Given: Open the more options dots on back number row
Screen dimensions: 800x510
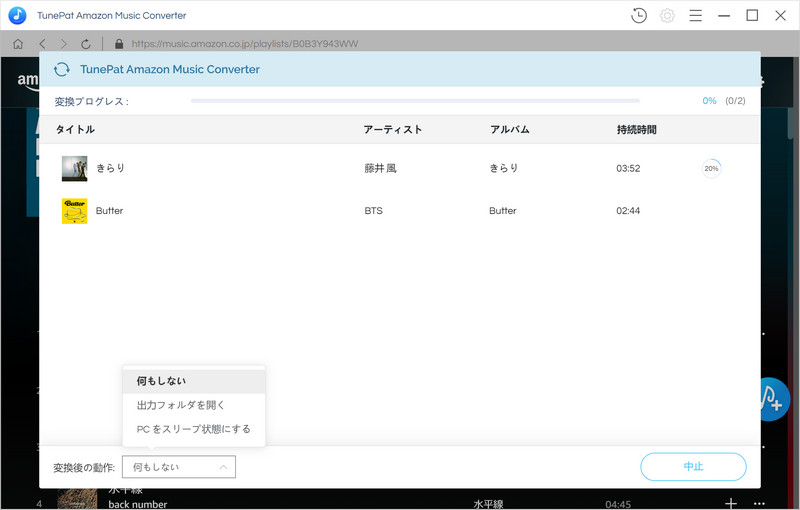Looking at the screenshot, I should [x=759, y=503].
